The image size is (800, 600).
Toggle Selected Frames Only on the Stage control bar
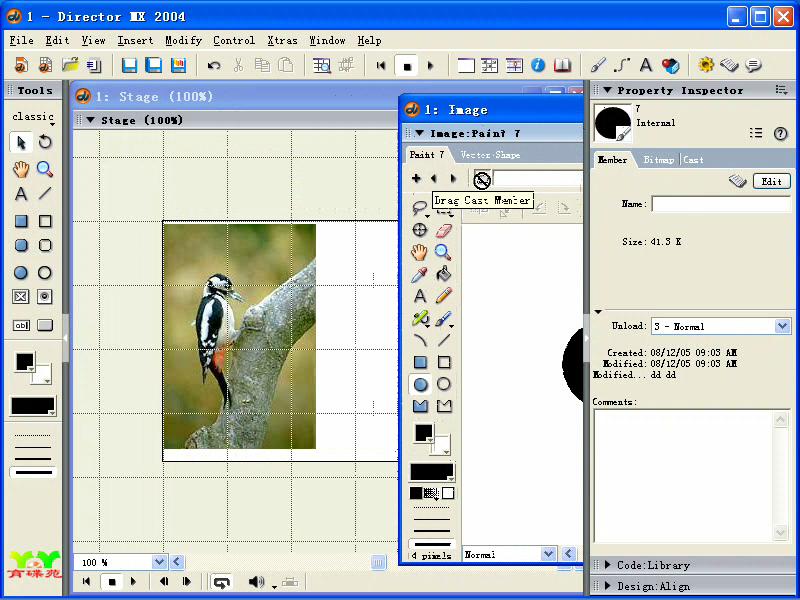tap(290, 582)
